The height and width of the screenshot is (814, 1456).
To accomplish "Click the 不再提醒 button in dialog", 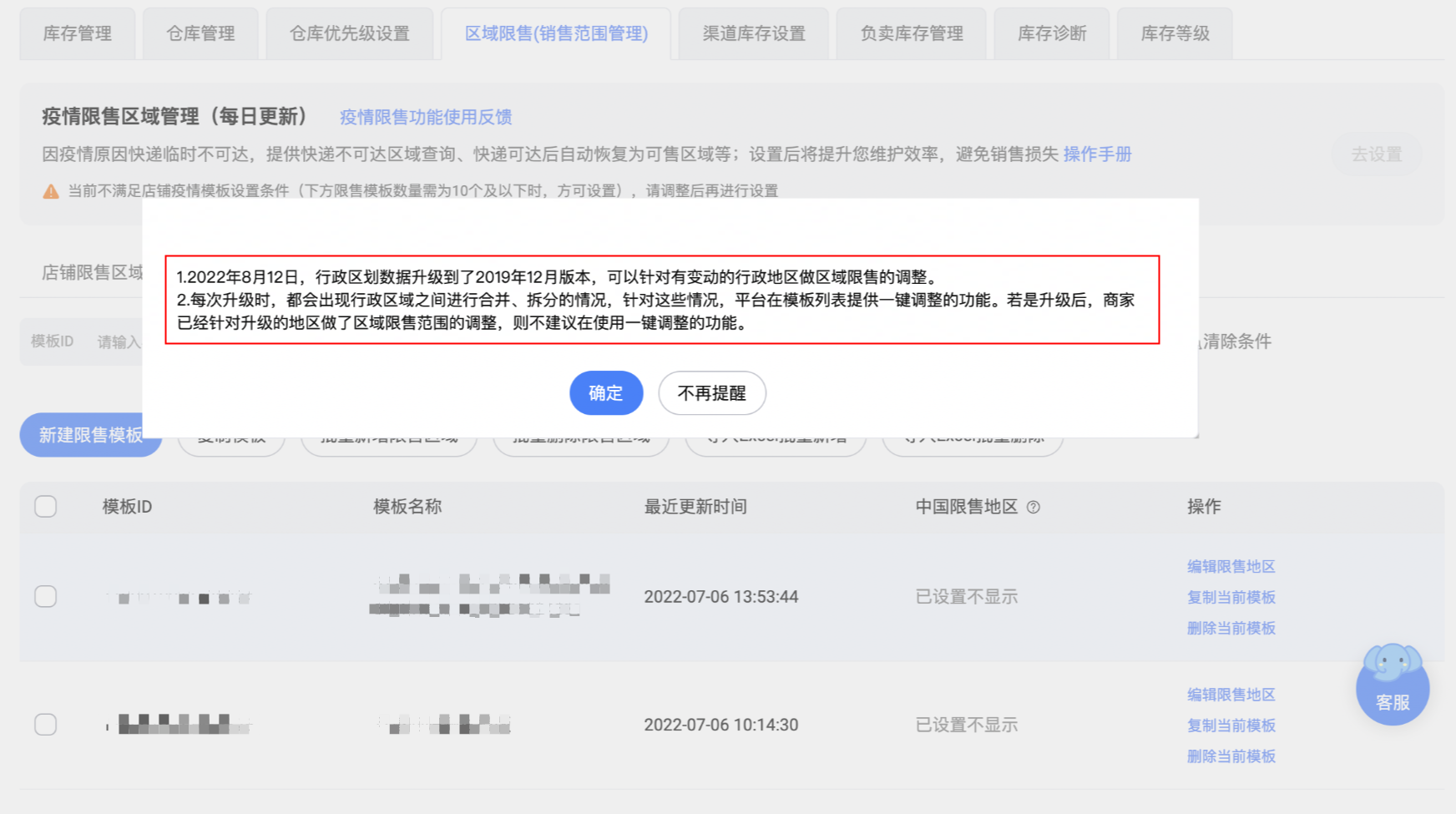I will tap(712, 393).
